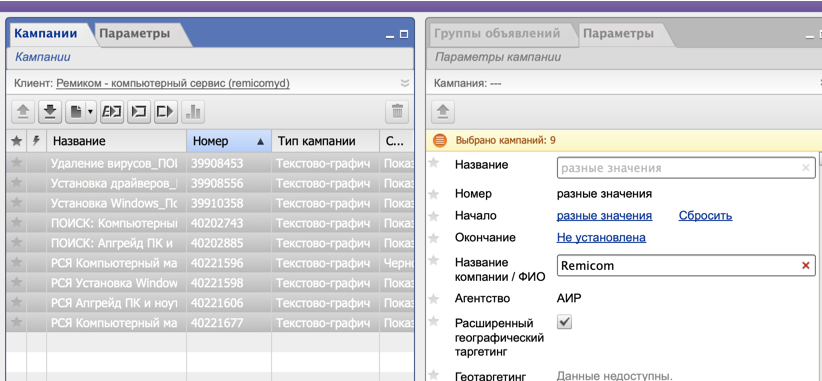This screenshot has height=381, width=822.
Task: Click the toolbar icon with left-pointing triangle in bracket
Action: click(139, 112)
